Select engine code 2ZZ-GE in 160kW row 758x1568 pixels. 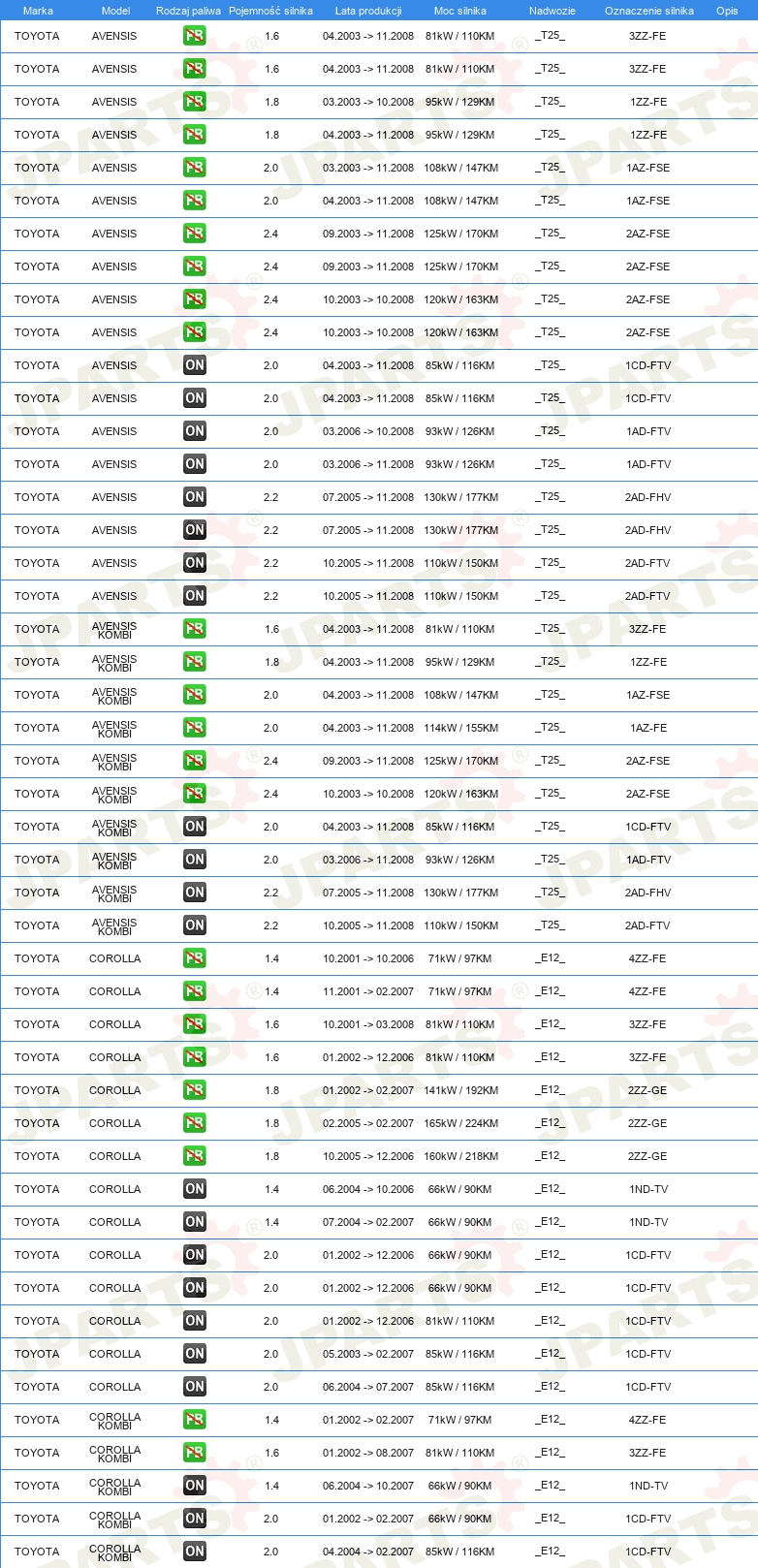[x=648, y=1156]
